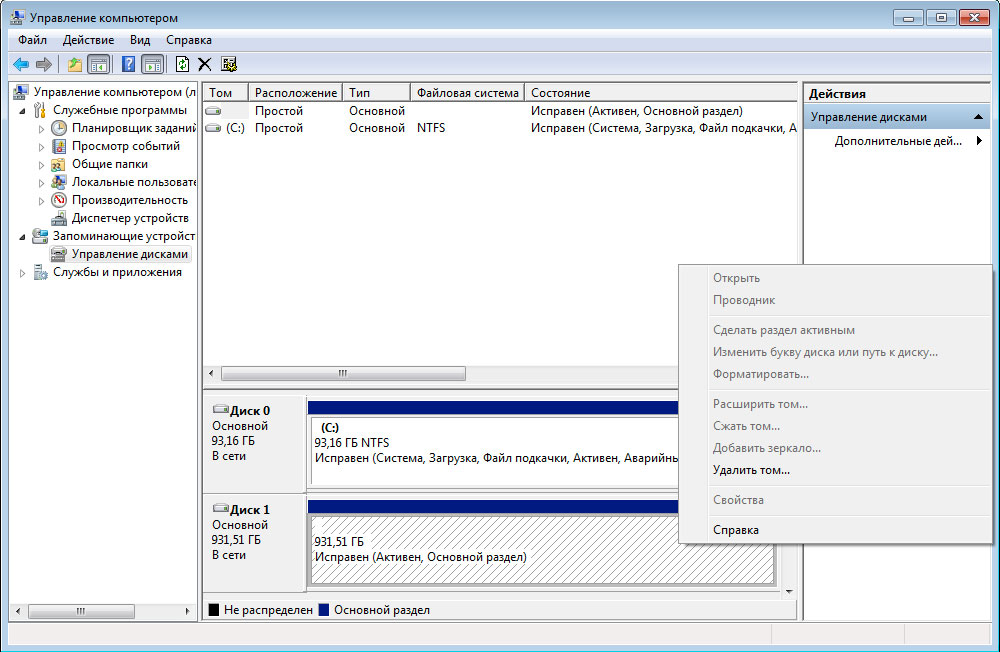Choose Удалить том in context menu
This screenshot has height=652, width=1000.
coord(751,470)
